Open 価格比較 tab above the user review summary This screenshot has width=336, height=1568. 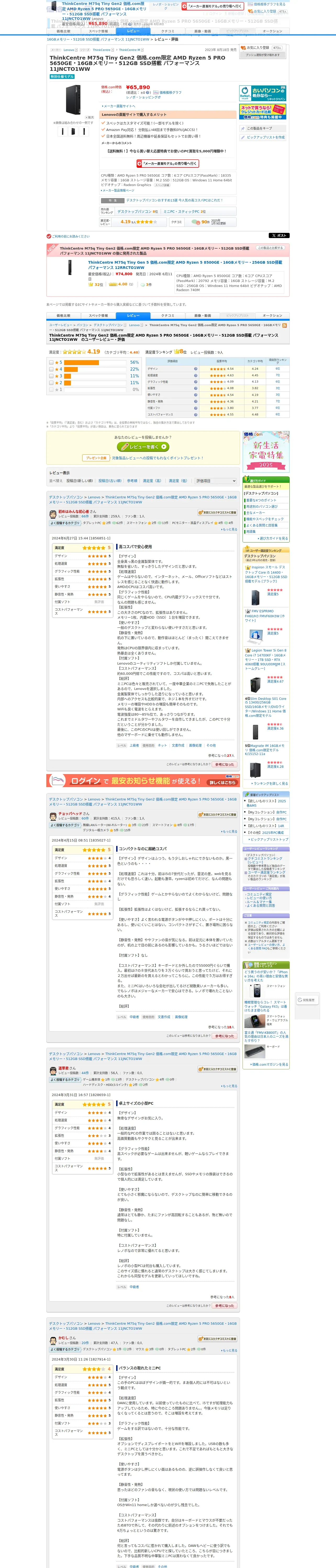tap(63, 316)
